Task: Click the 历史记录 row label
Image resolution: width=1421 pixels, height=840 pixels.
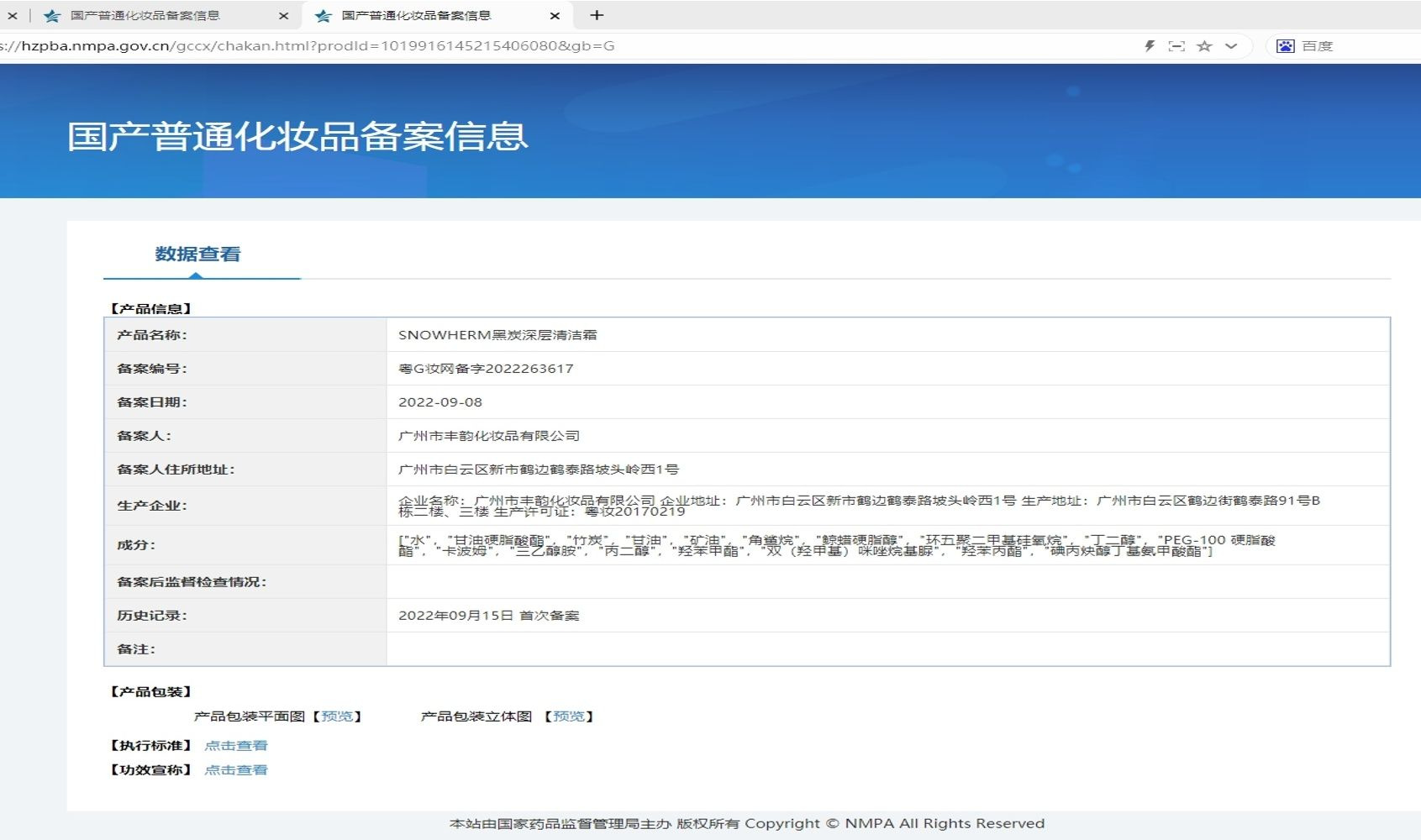Action: (152, 616)
